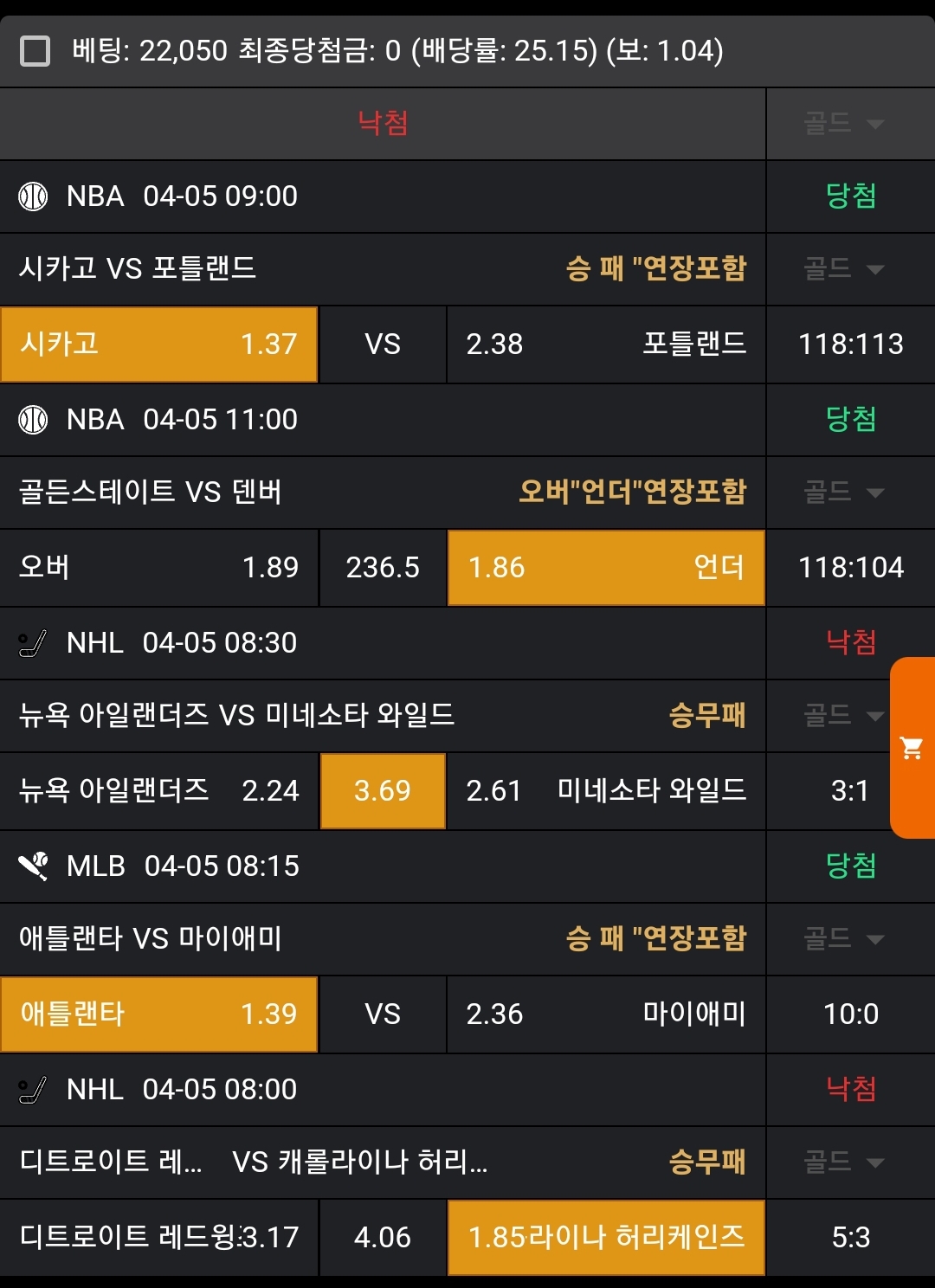
Task: Open 골드 dropdown beside 애틀랜타 VS 마이애미
Action: [844, 939]
